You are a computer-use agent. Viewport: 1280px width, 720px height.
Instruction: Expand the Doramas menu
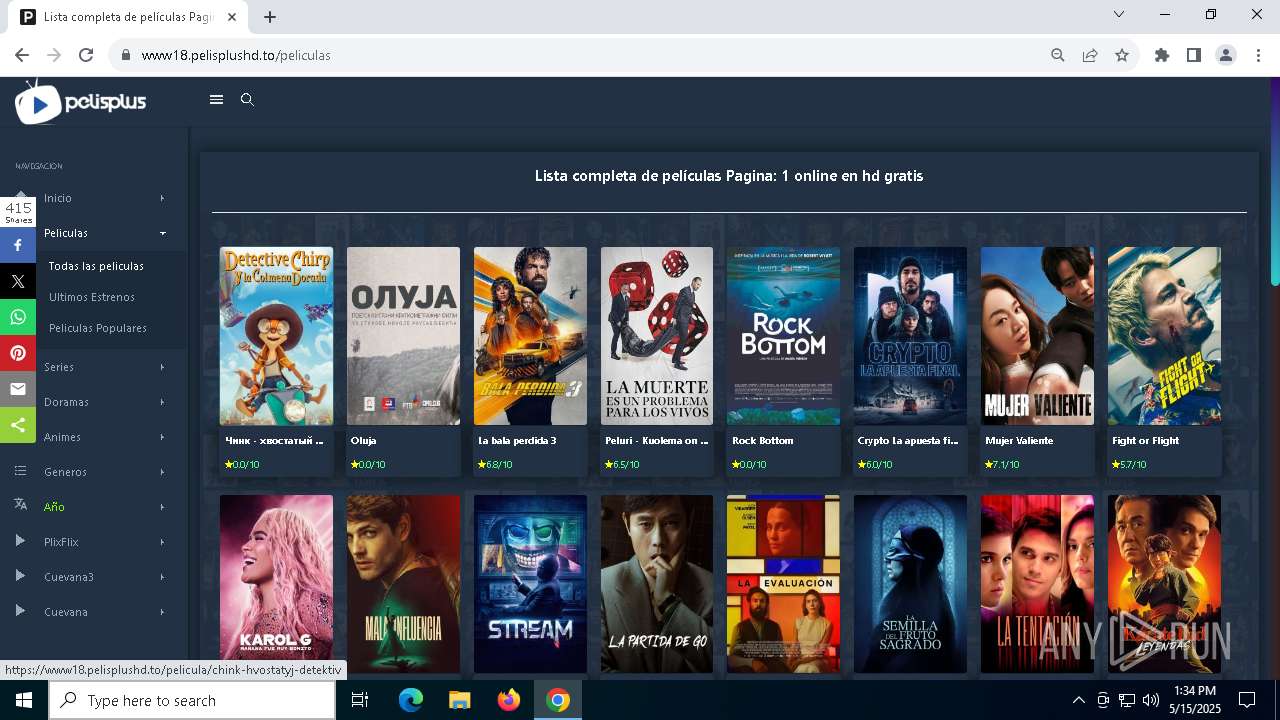coord(94,402)
